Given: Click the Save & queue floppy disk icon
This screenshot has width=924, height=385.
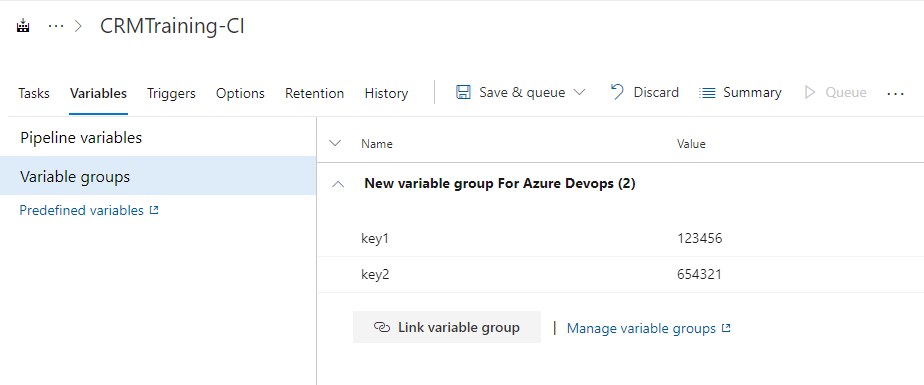Looking at the screenshot, I should click(463, 93).
